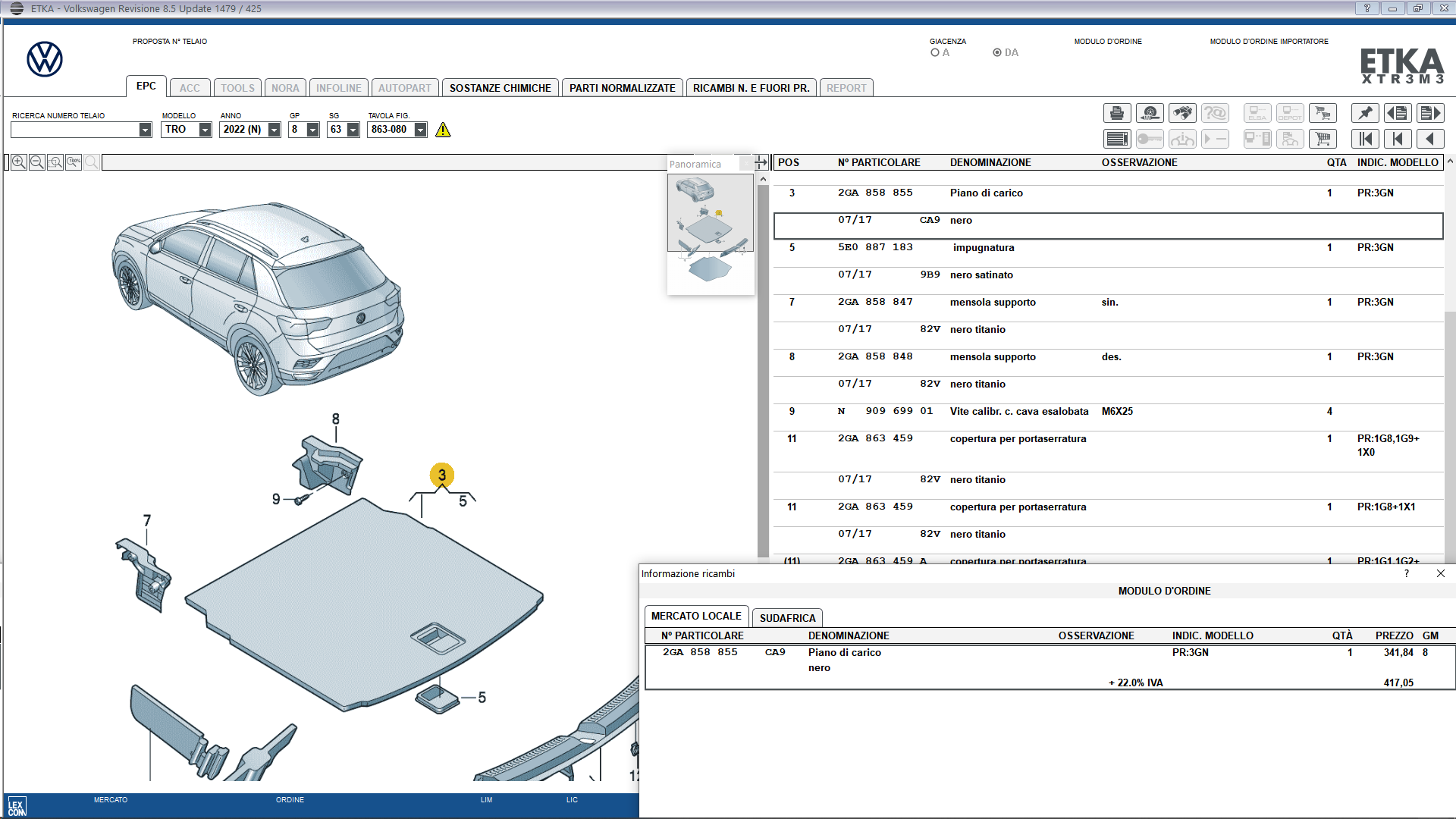
Task: Click the arrow-dash icon
Action: pos(1215,139)
